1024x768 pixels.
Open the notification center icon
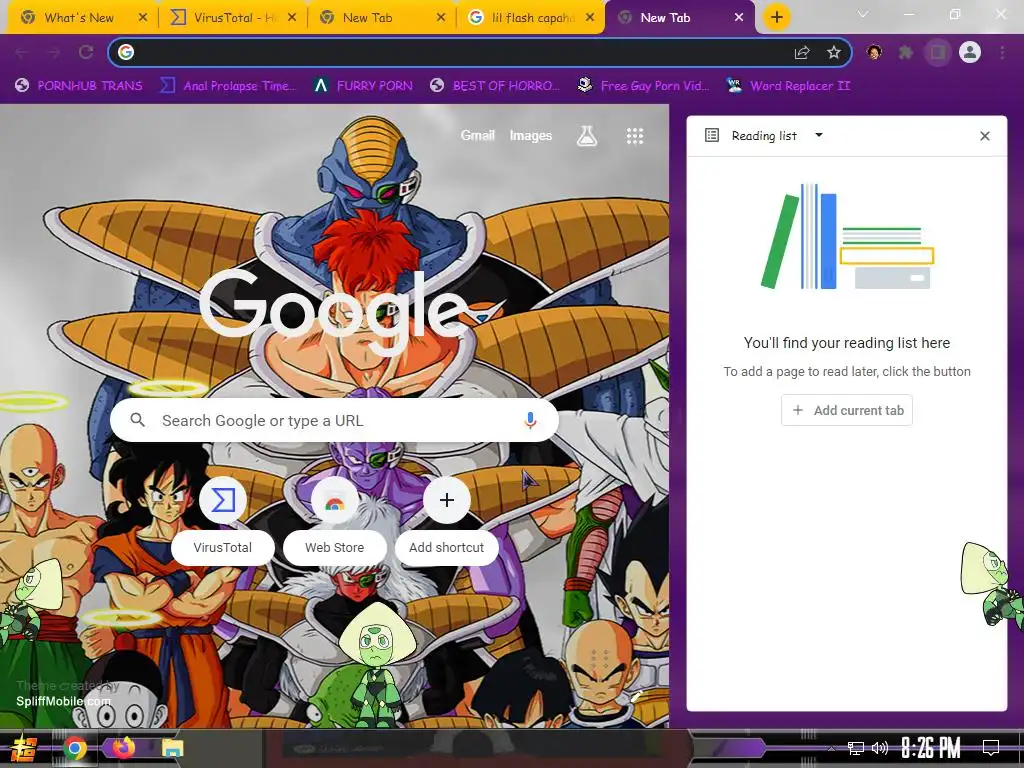point(991,748)
